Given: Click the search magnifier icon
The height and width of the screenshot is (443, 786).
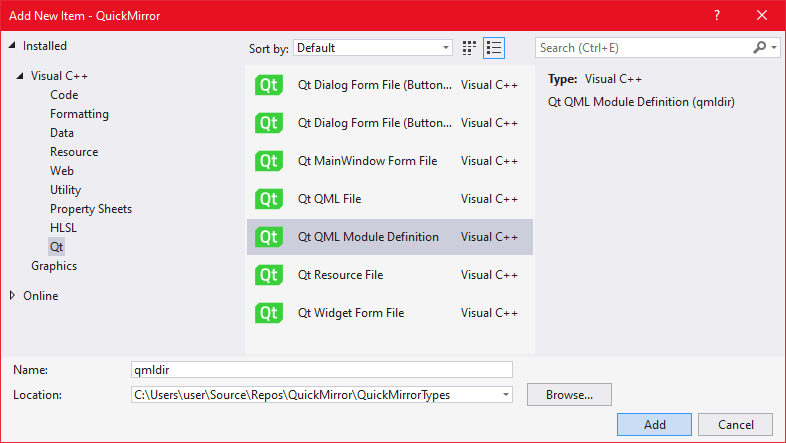Looking at the screenshot, I should pos(760,48).
